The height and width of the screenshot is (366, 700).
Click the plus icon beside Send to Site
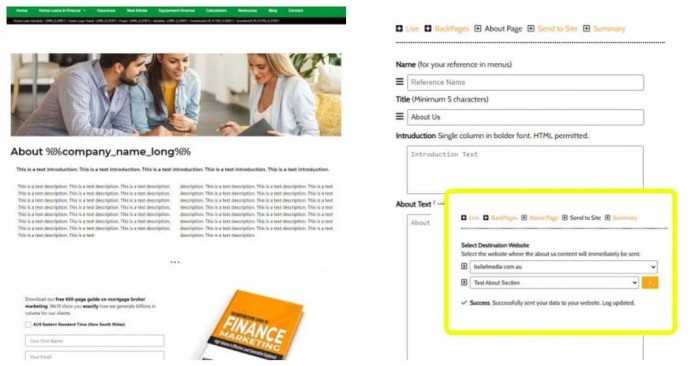(x=531, y=29)
